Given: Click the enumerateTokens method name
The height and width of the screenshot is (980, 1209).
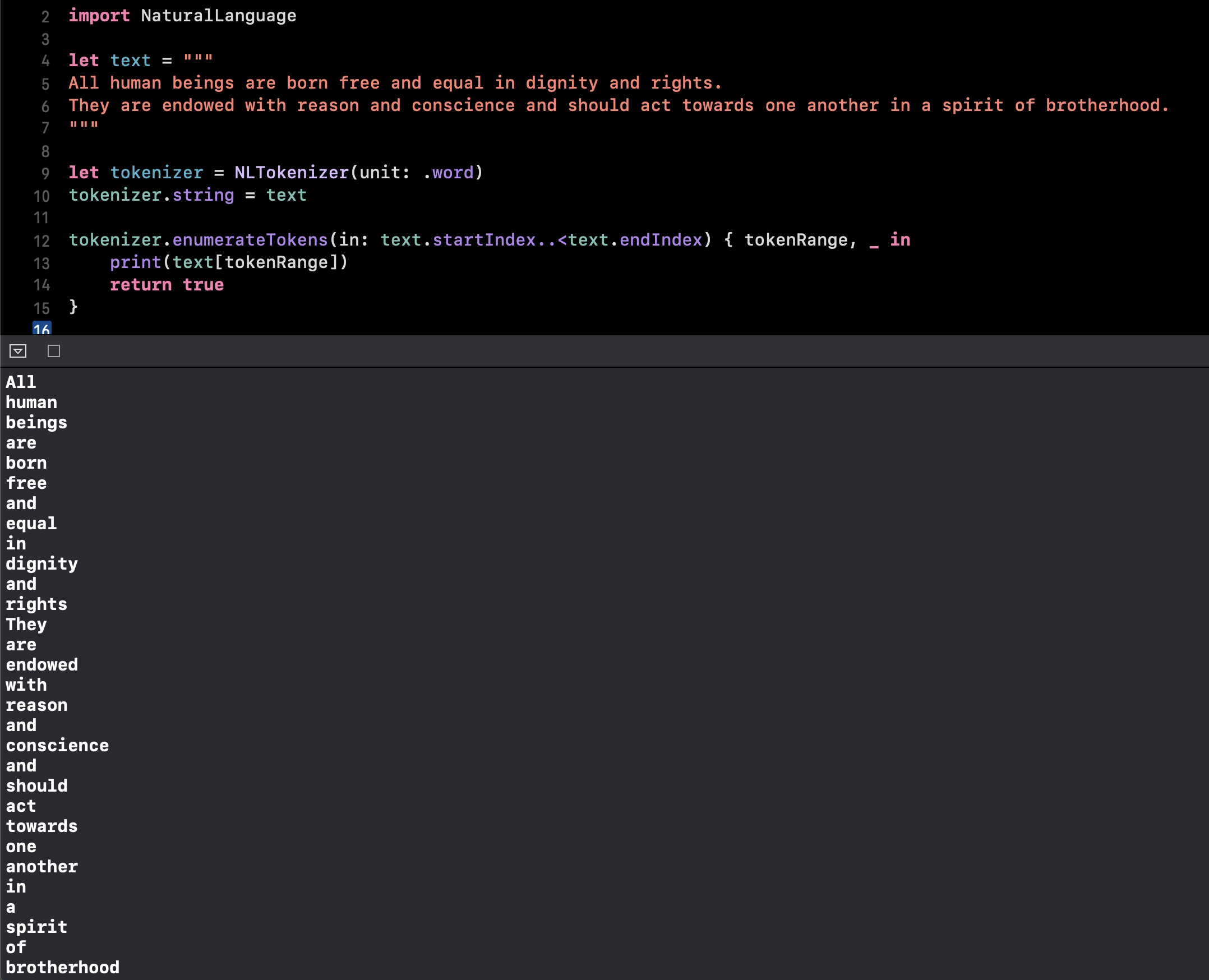Looking at the screenshot, I should coord(250,240).
